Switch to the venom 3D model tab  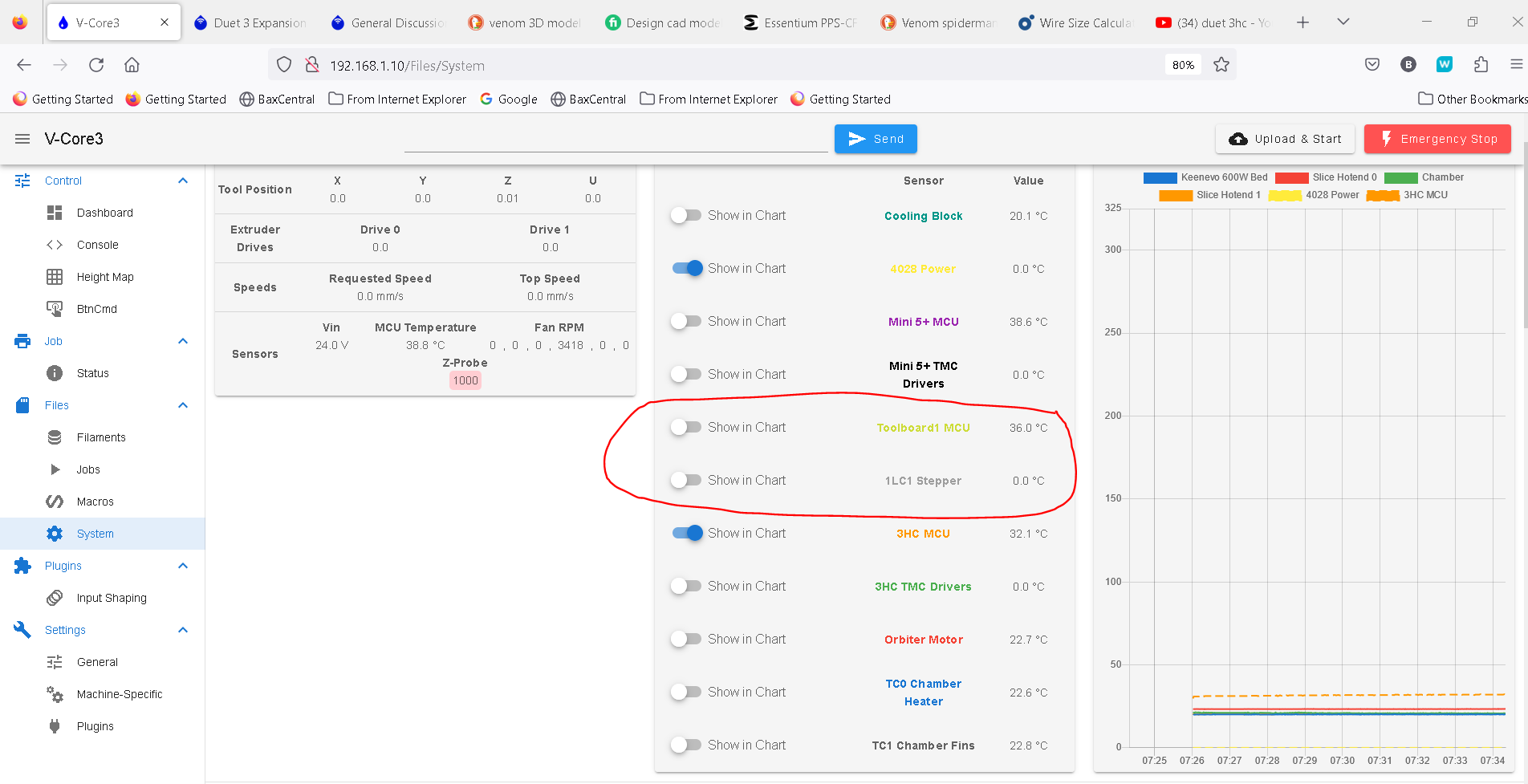tap(526, 22)
